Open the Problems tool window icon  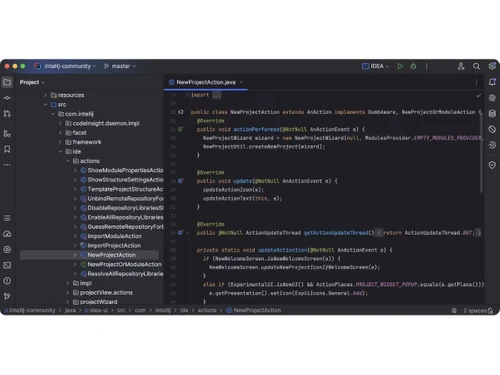pos(7,281)
